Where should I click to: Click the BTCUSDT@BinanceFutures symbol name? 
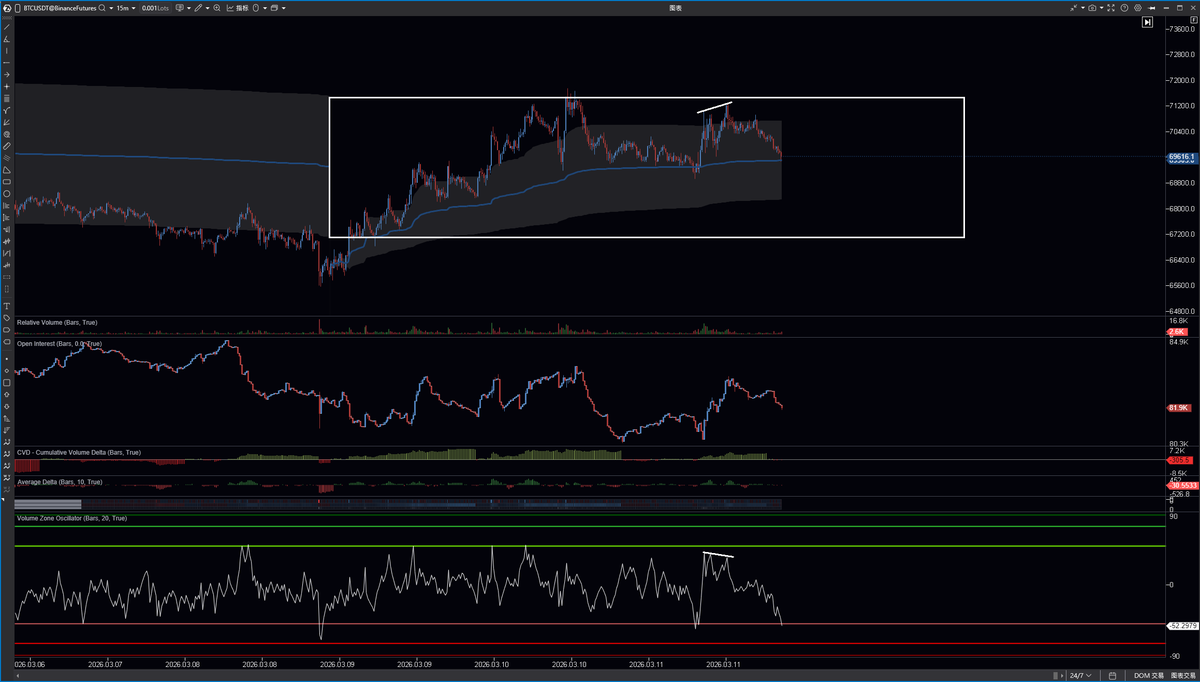[62, 7]
